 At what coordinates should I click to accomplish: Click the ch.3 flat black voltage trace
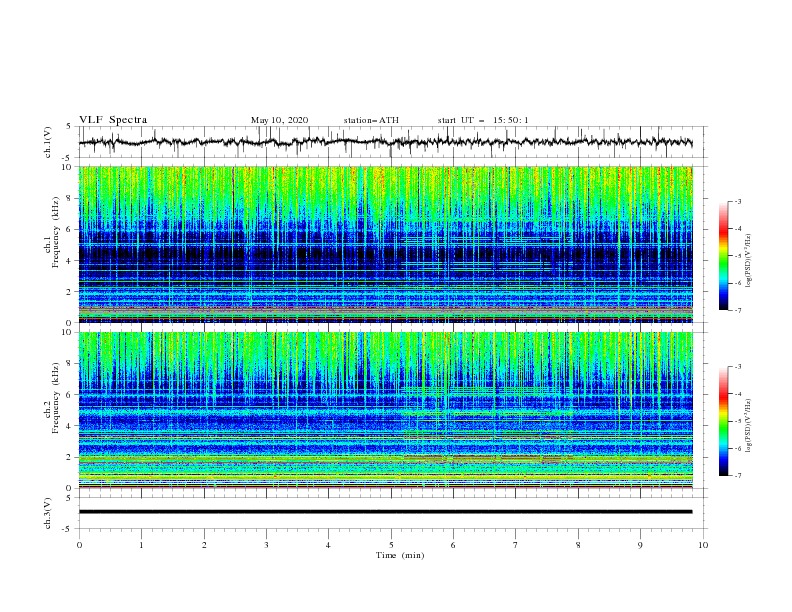(385, 512)
